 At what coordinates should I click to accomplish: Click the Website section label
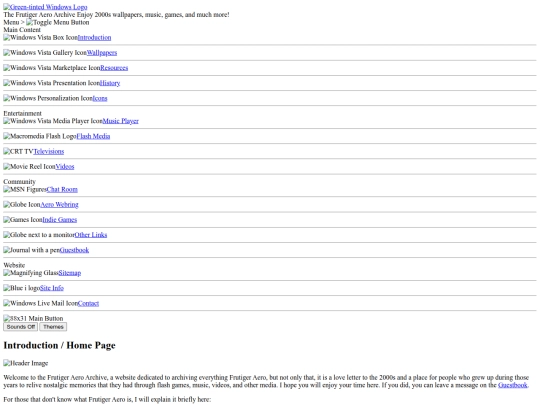tap(14, 265)
